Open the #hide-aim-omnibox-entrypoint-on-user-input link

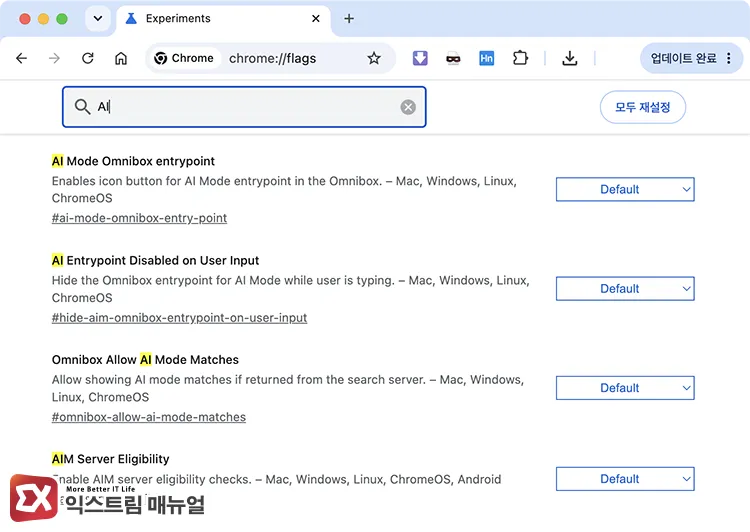click(x=179, y=318)
